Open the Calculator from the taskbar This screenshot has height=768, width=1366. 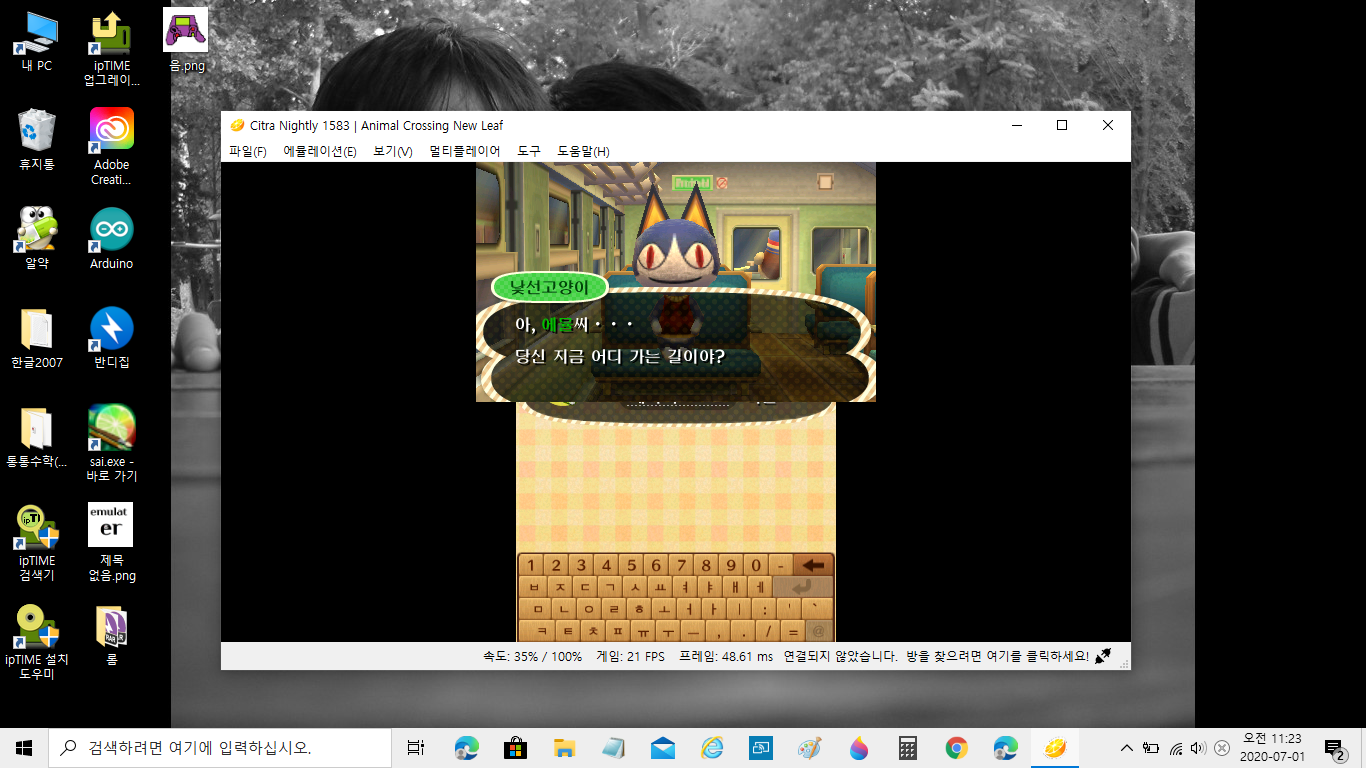pyautogui.click(x=907, y=748)
